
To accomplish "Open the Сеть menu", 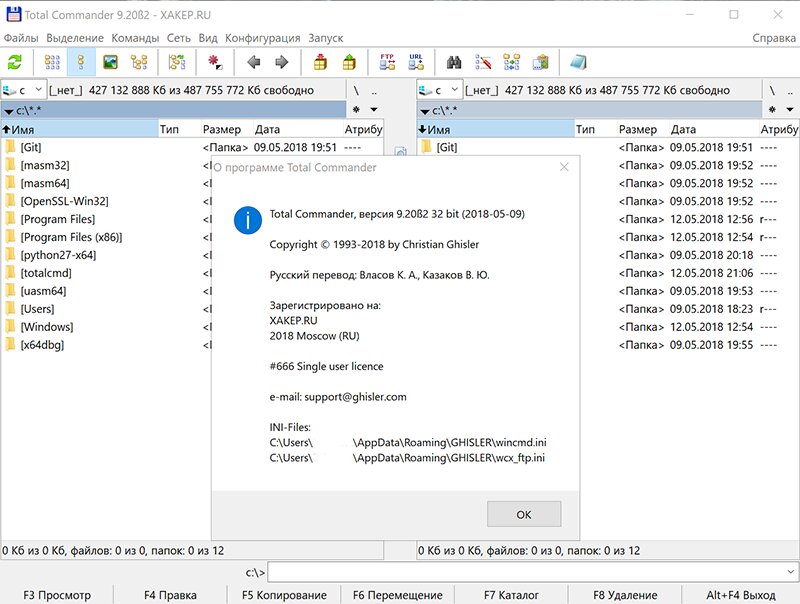I will click(x=179, y=38).
